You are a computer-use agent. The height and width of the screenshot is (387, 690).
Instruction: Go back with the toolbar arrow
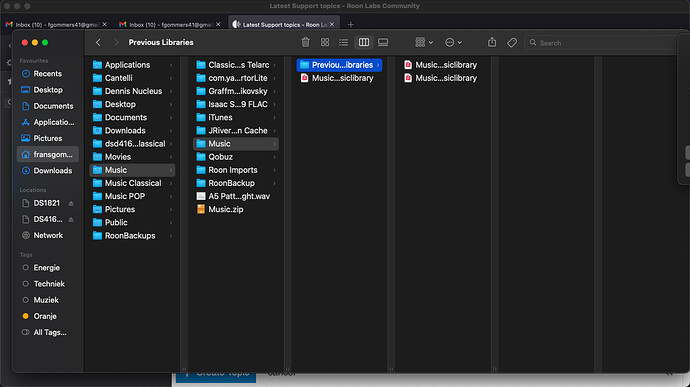coord(98,43)
